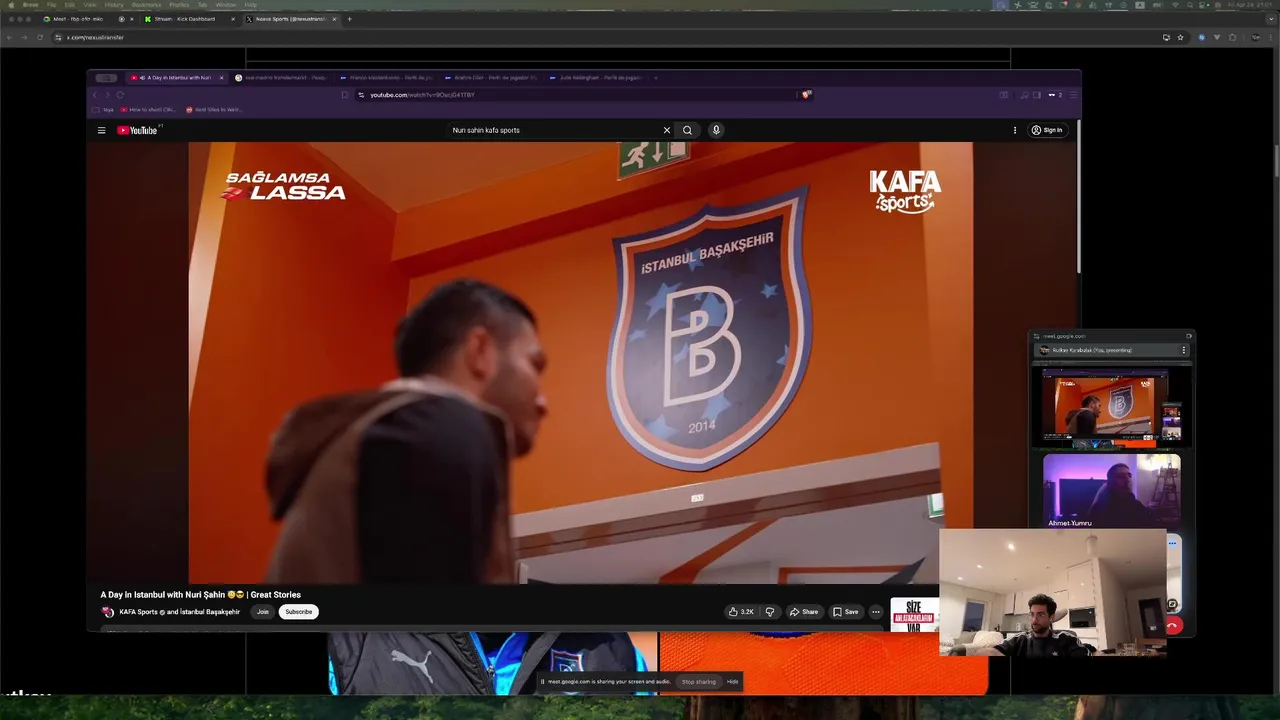Open the YouTube hamburger guide menu
Viewport: 1280px width, 720px height.
pyautogui.click(x=101, y=130)
